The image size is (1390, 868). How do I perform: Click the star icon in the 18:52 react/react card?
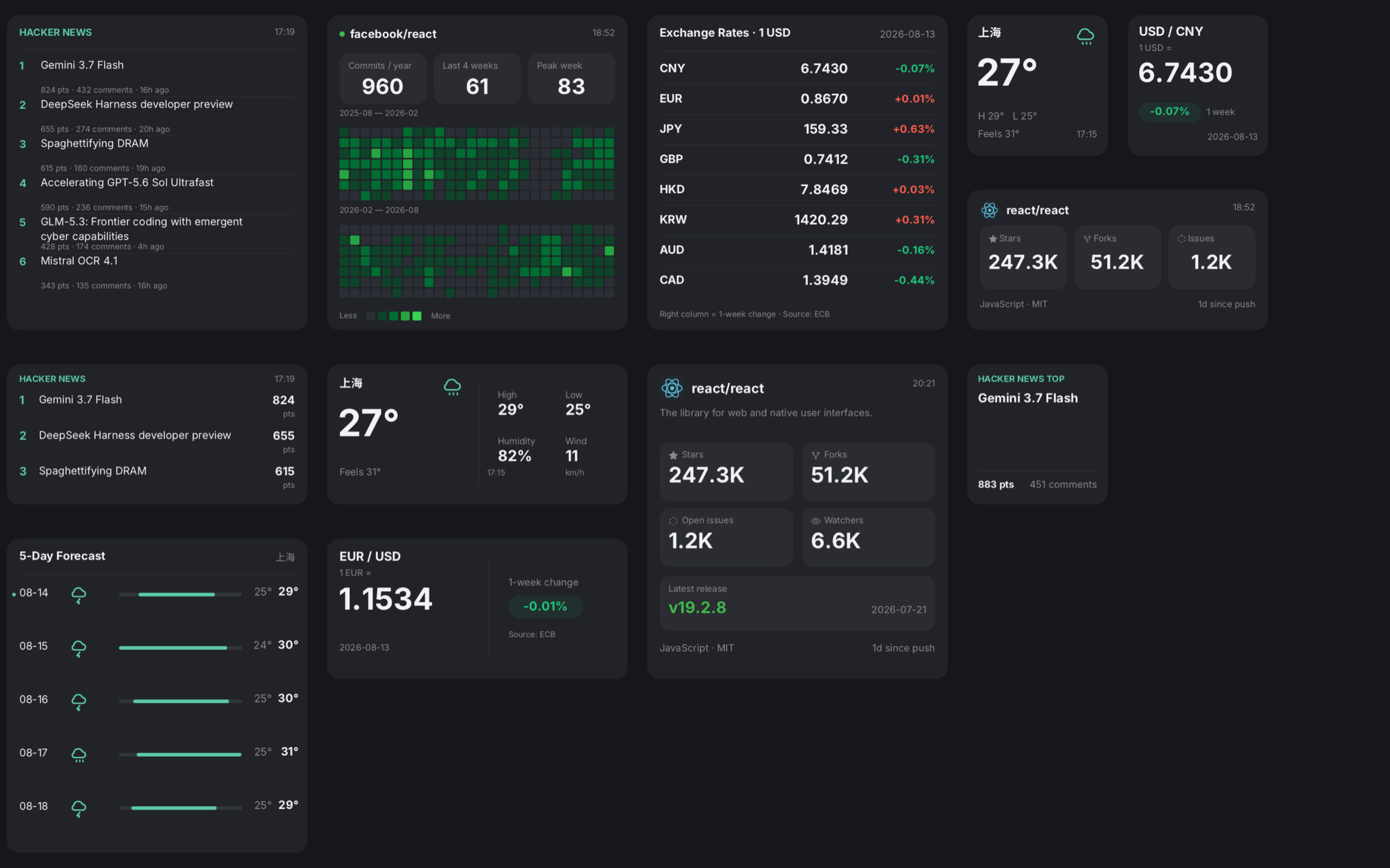click(993, 239)
